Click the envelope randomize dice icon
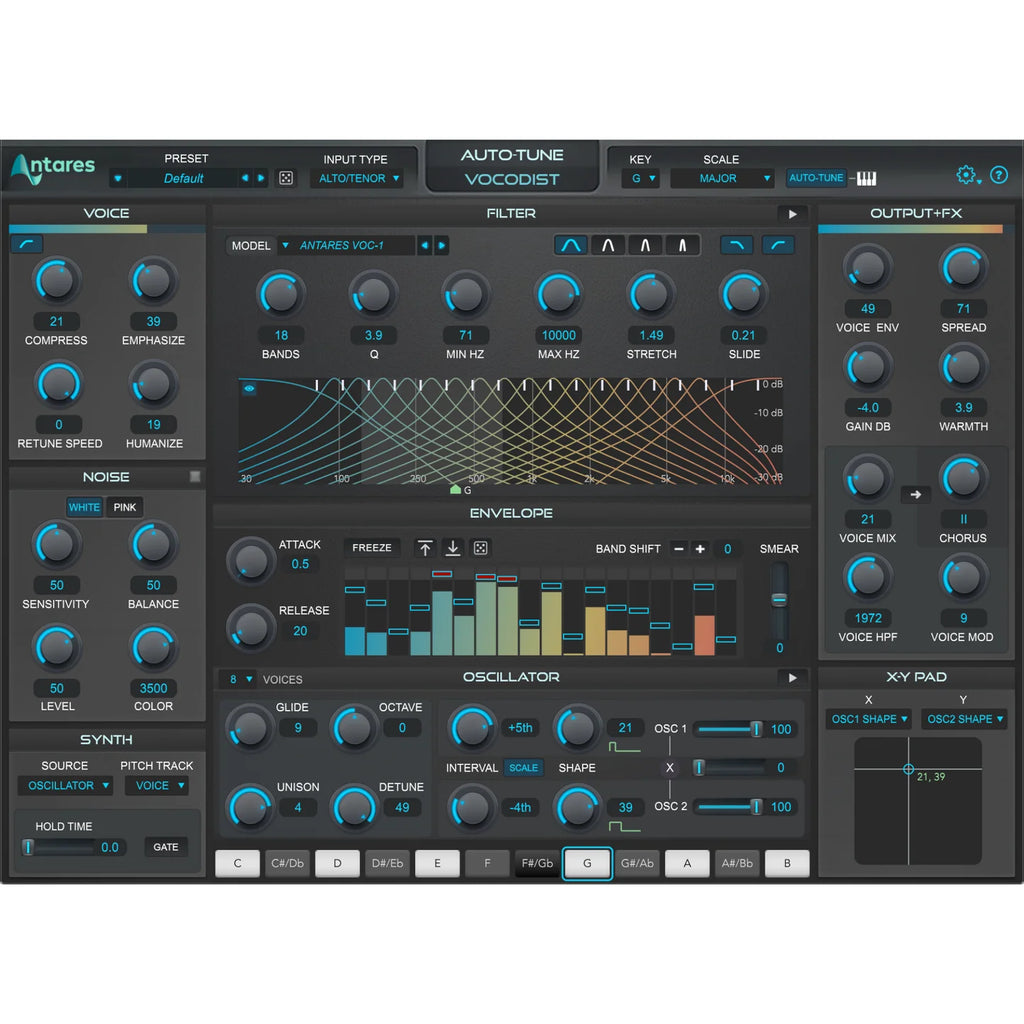Image resolution: width=1024 pixels, height=1024 pixels. (480, 548)
